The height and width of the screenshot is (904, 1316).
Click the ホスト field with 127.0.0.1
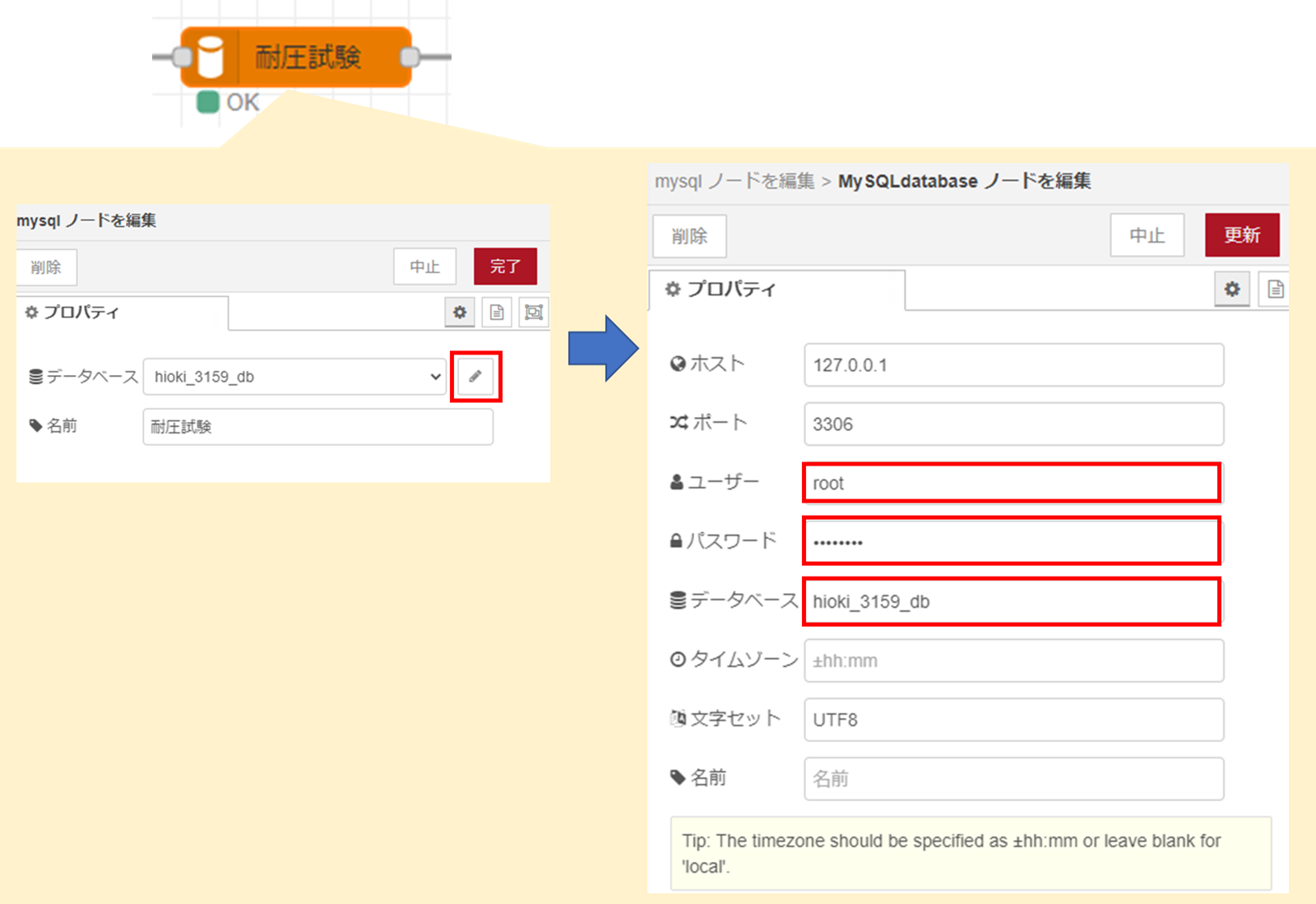(x=1013, y=365)
